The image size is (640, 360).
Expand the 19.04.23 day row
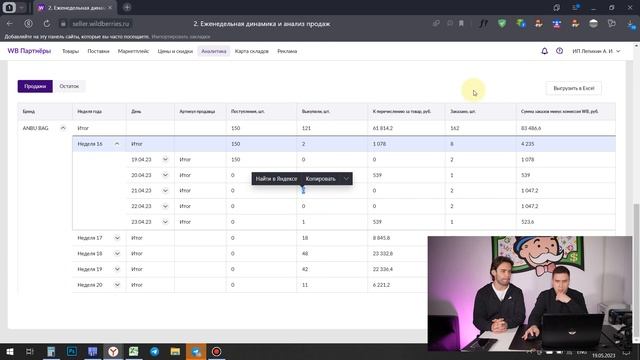pos(165,160)
